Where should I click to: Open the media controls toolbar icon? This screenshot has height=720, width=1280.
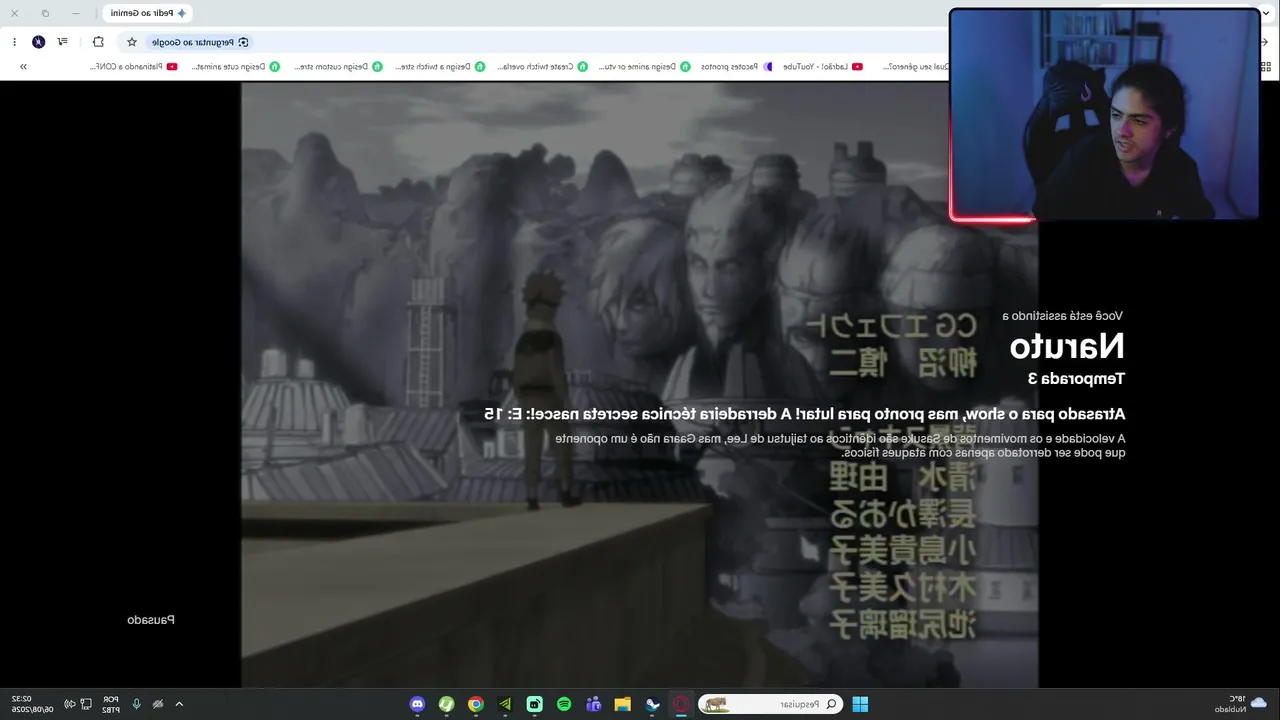63,42
